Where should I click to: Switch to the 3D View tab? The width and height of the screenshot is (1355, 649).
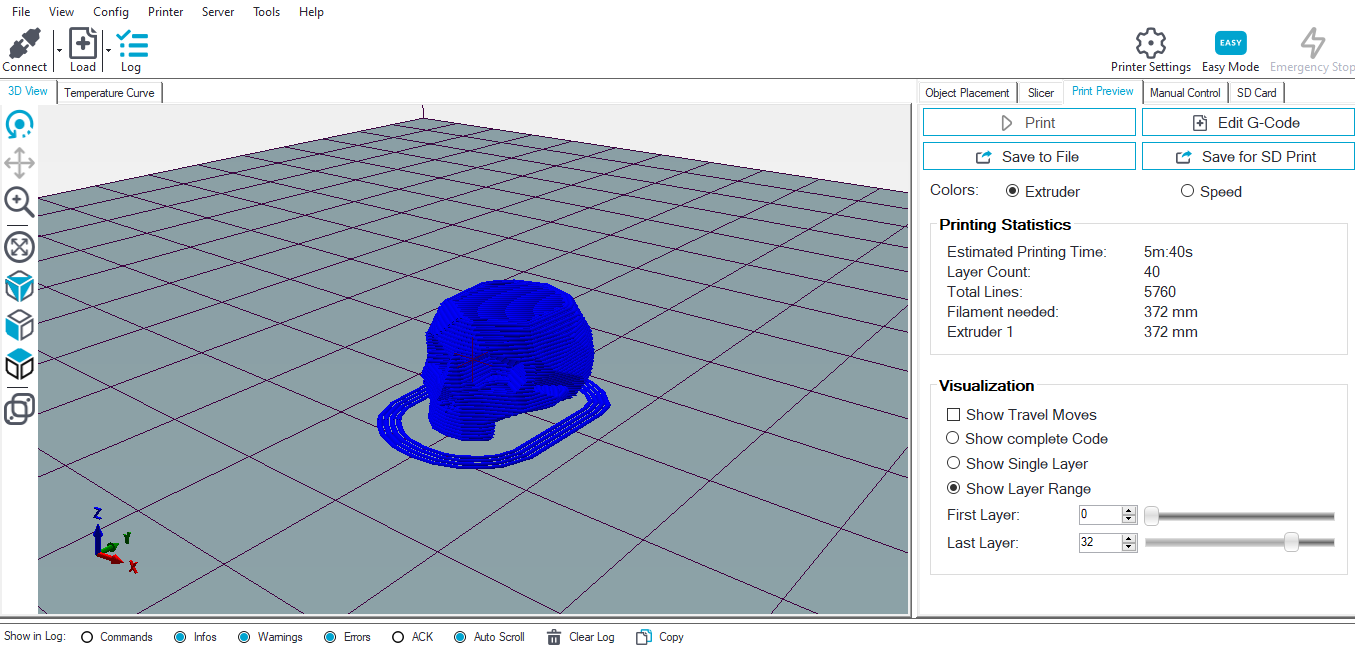(x=28, y=91)
